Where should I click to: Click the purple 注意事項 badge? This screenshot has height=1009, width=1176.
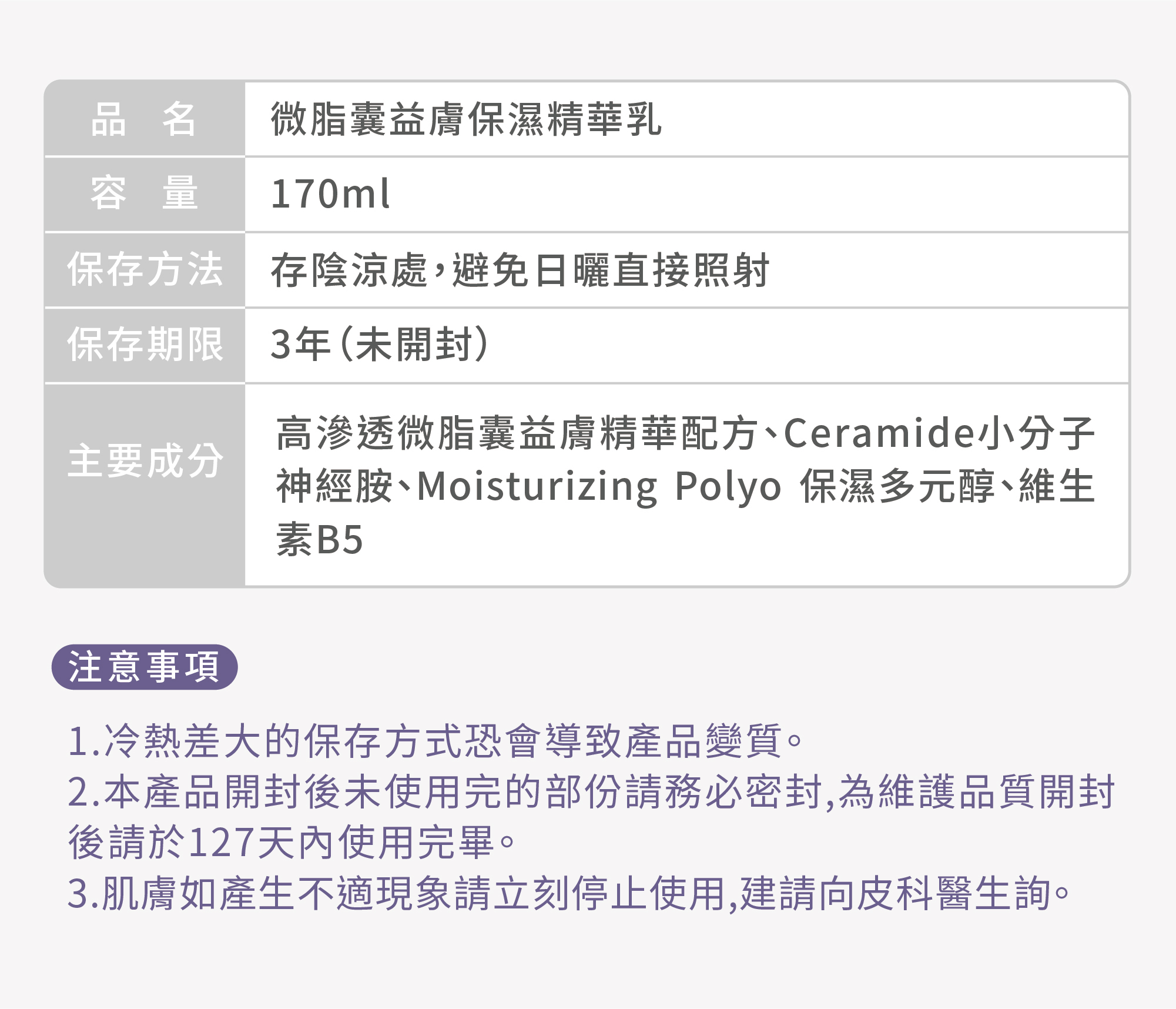pos(145,667)
